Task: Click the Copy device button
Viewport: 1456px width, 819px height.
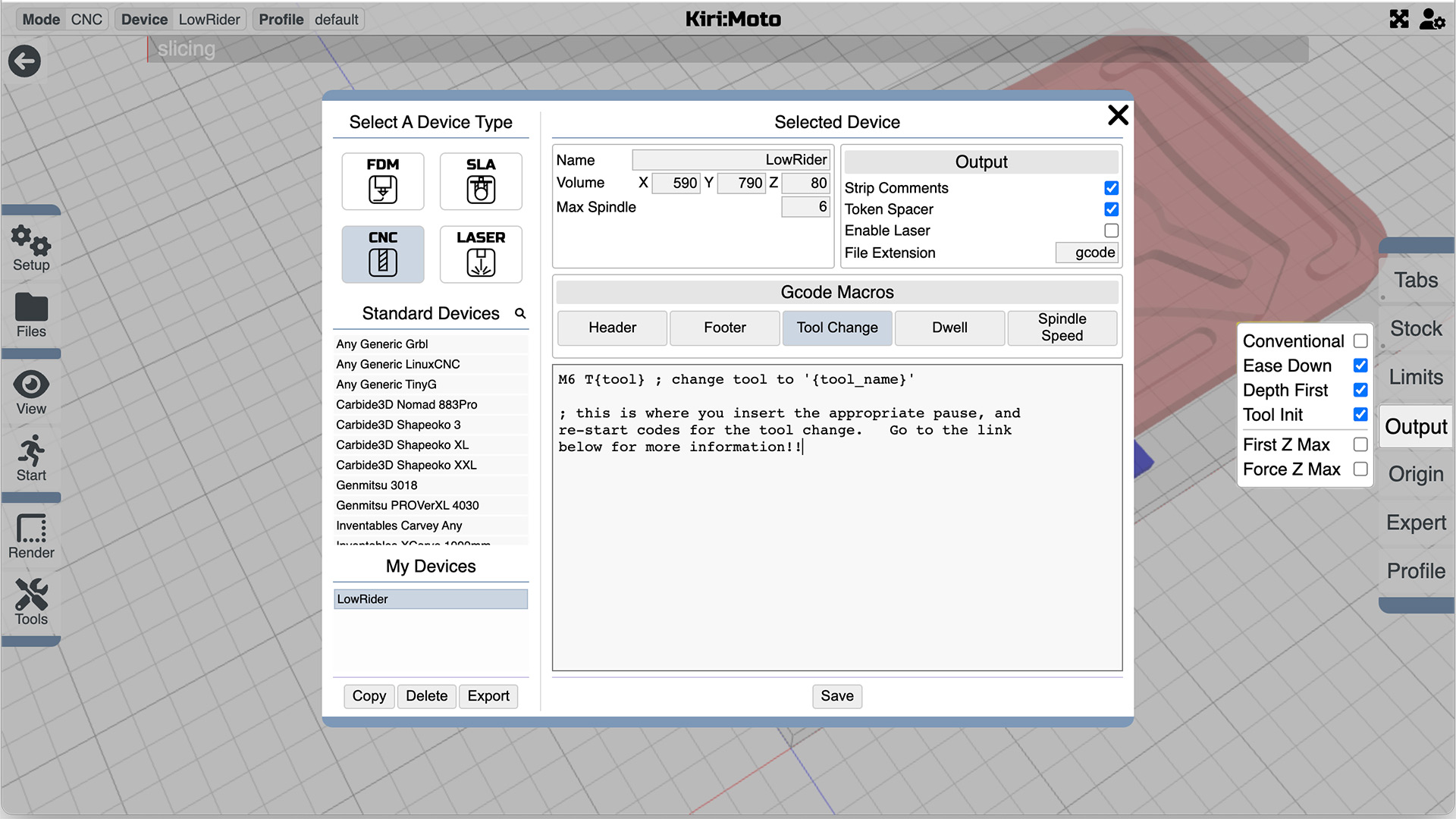Action: [x=369, y=696]
